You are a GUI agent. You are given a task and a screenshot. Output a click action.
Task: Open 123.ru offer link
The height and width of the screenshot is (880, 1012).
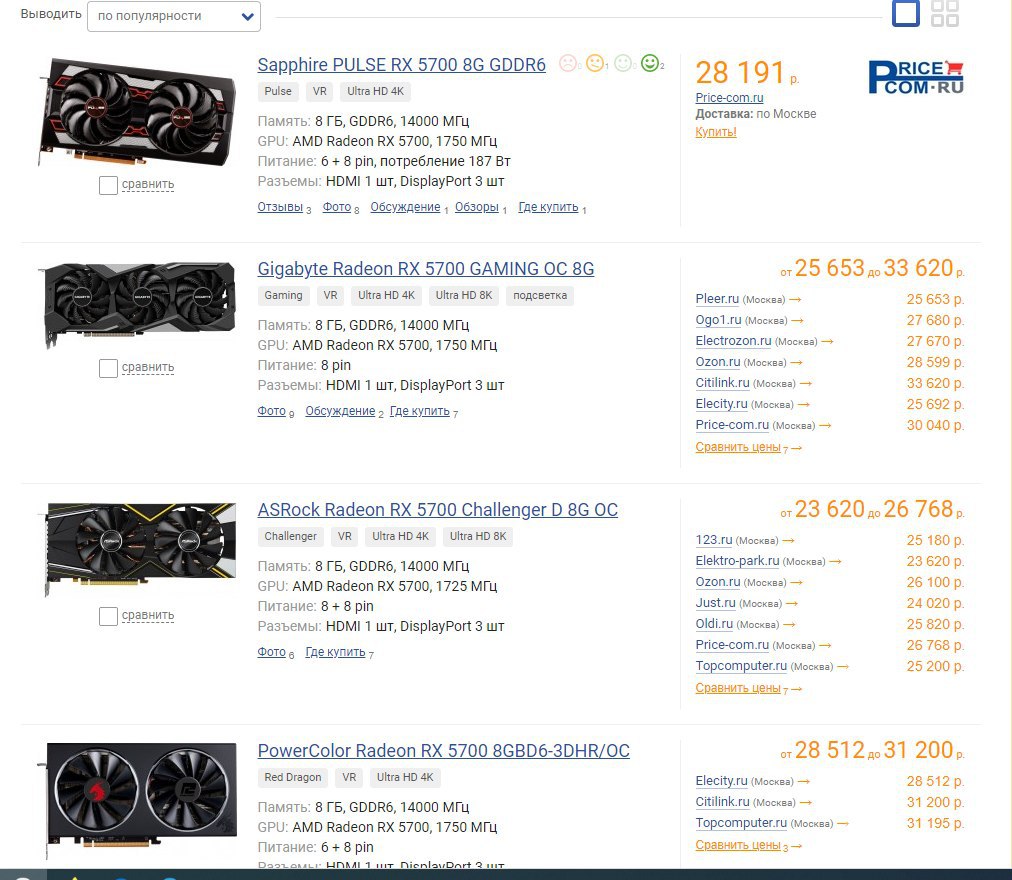pyautogui.click(x=714, y=540)
